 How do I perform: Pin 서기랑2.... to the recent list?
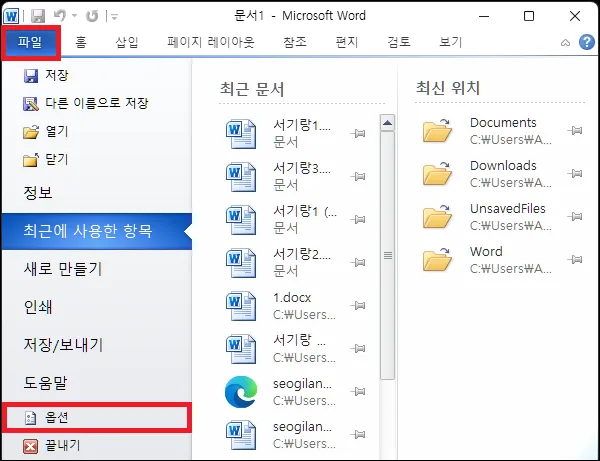pos(358,262)
